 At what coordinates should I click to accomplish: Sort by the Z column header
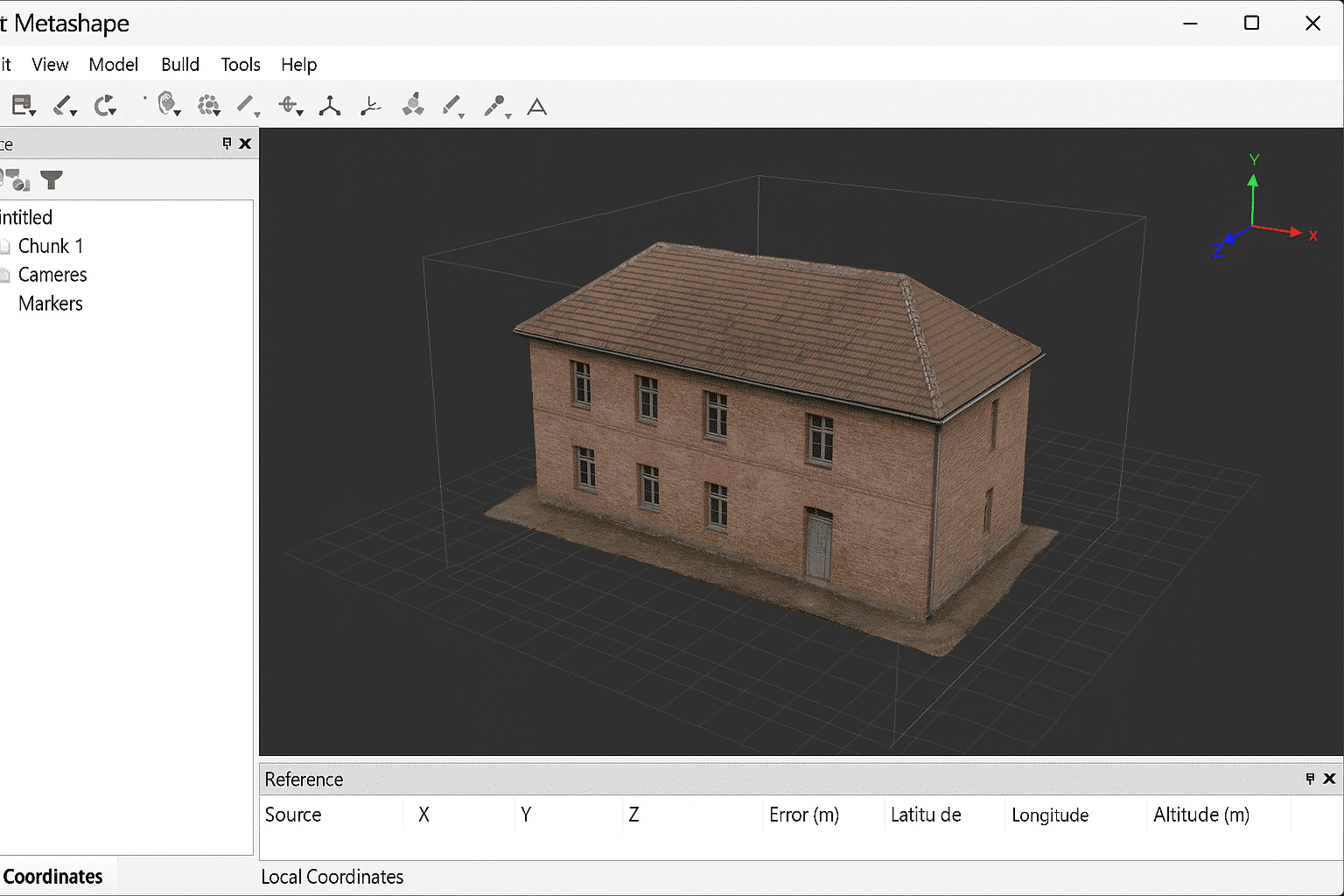pyautogui.click(x=633, y=815)
